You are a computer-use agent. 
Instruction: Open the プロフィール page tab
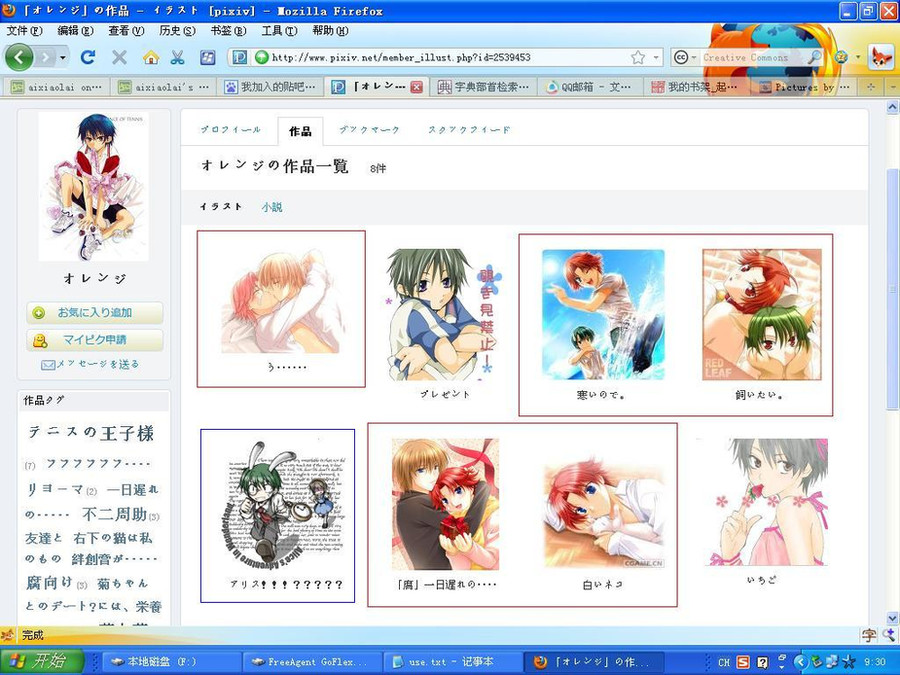pyautogui.click(x=231, y=130)
